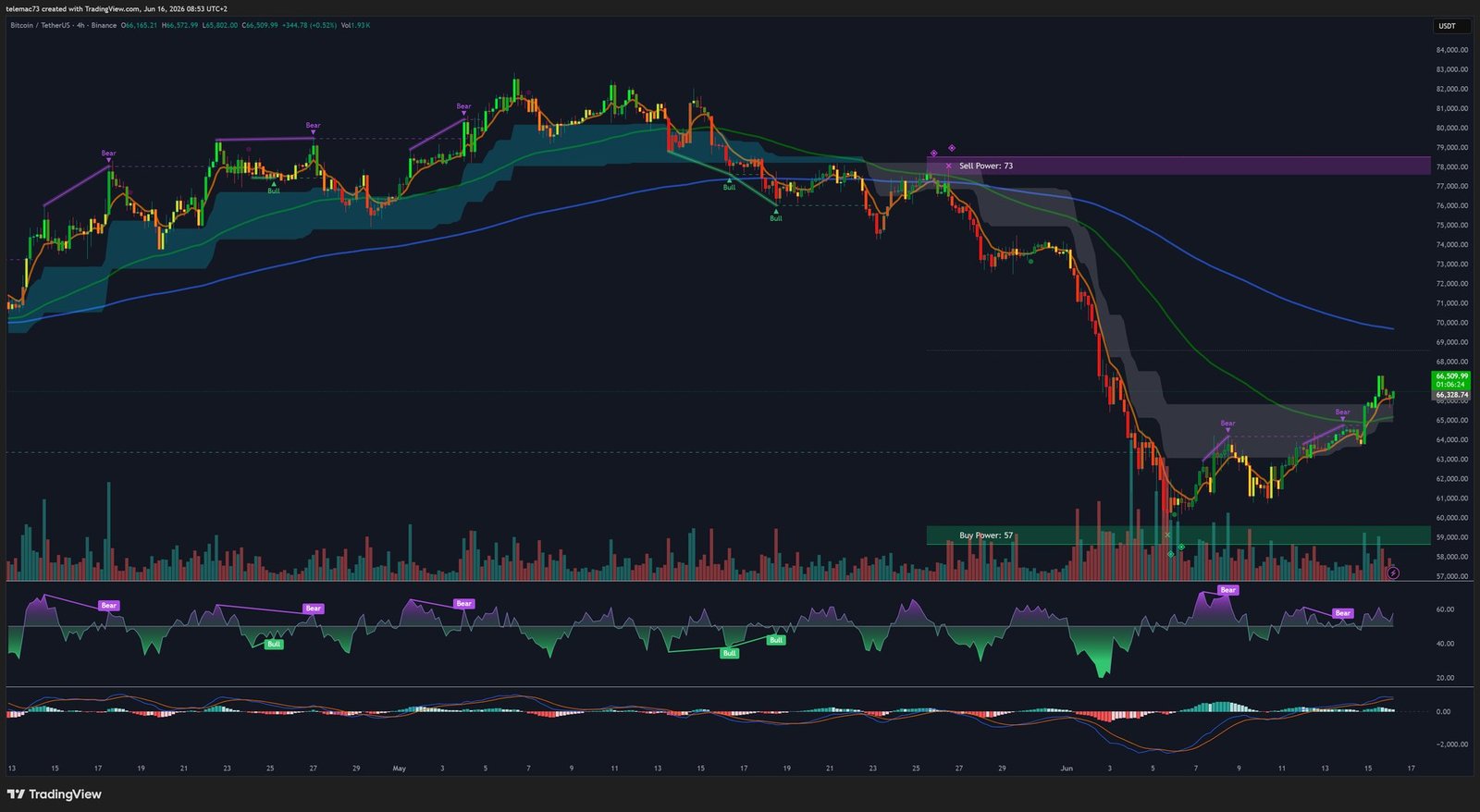The image size is (1480, 812).
Task: Click the 60.00 oscillator axis label
Action: 1445,609
